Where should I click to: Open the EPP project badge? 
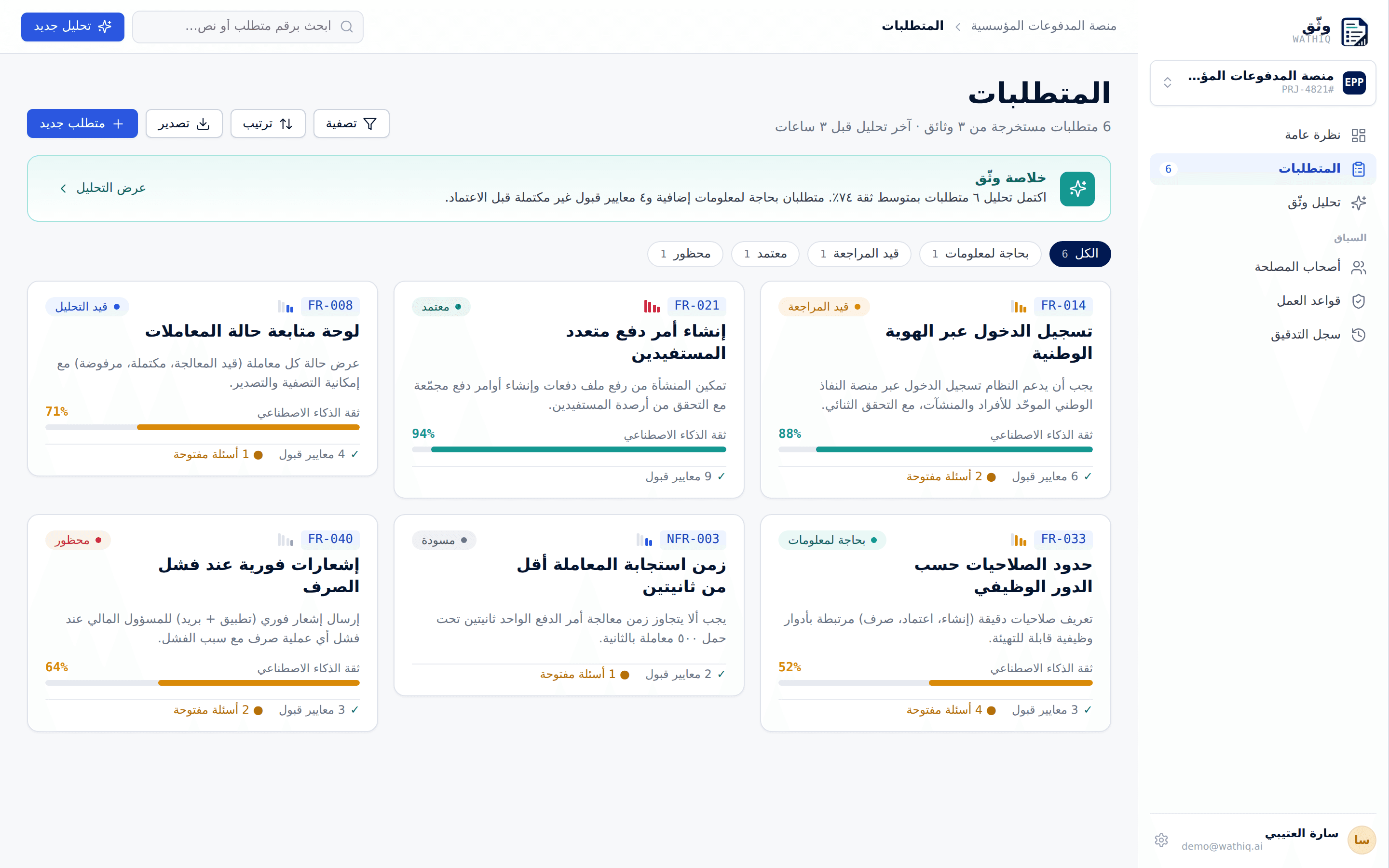pyautogui.click(x=1354, y=82)
